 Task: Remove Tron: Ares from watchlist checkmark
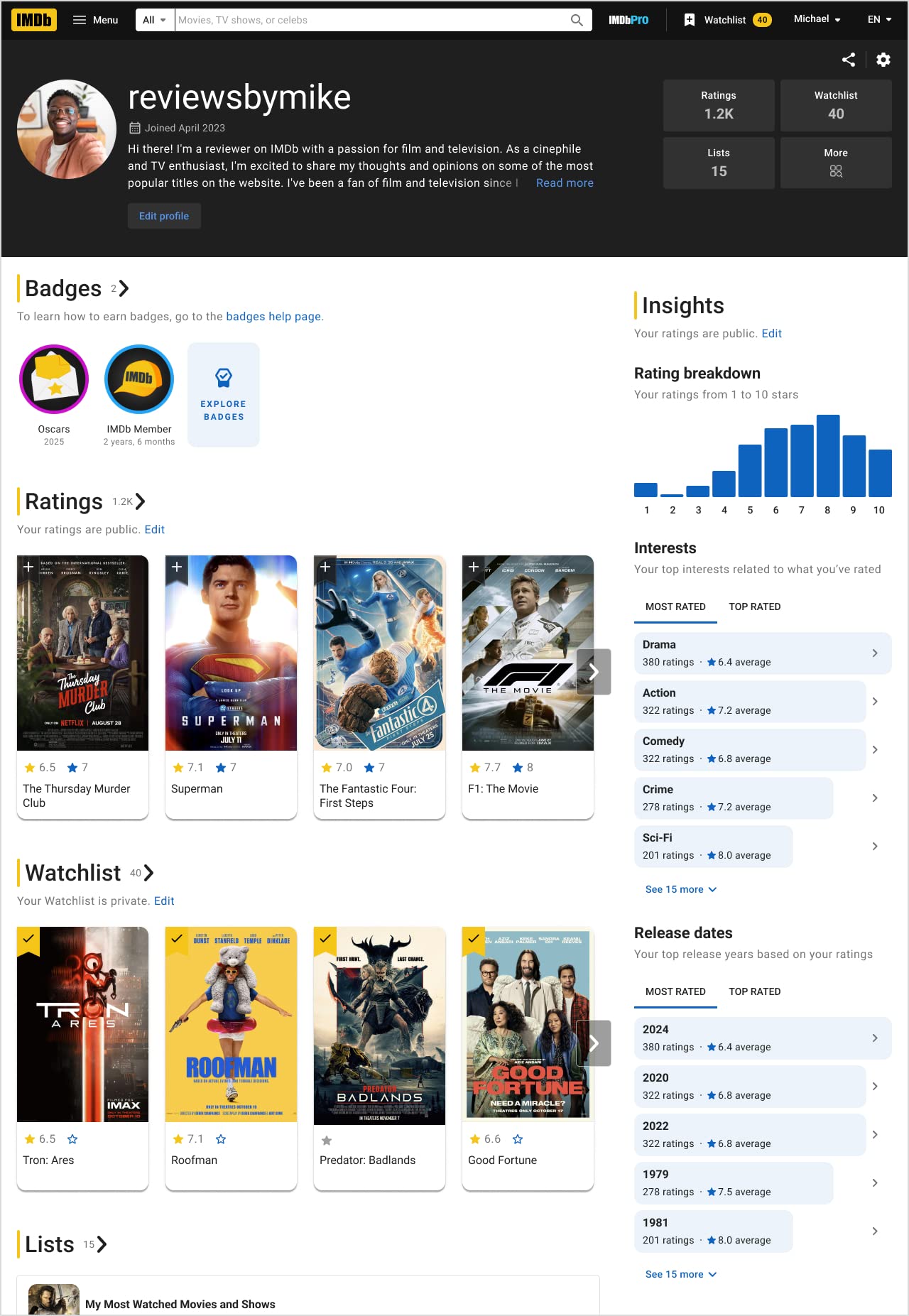pos(28,940)
